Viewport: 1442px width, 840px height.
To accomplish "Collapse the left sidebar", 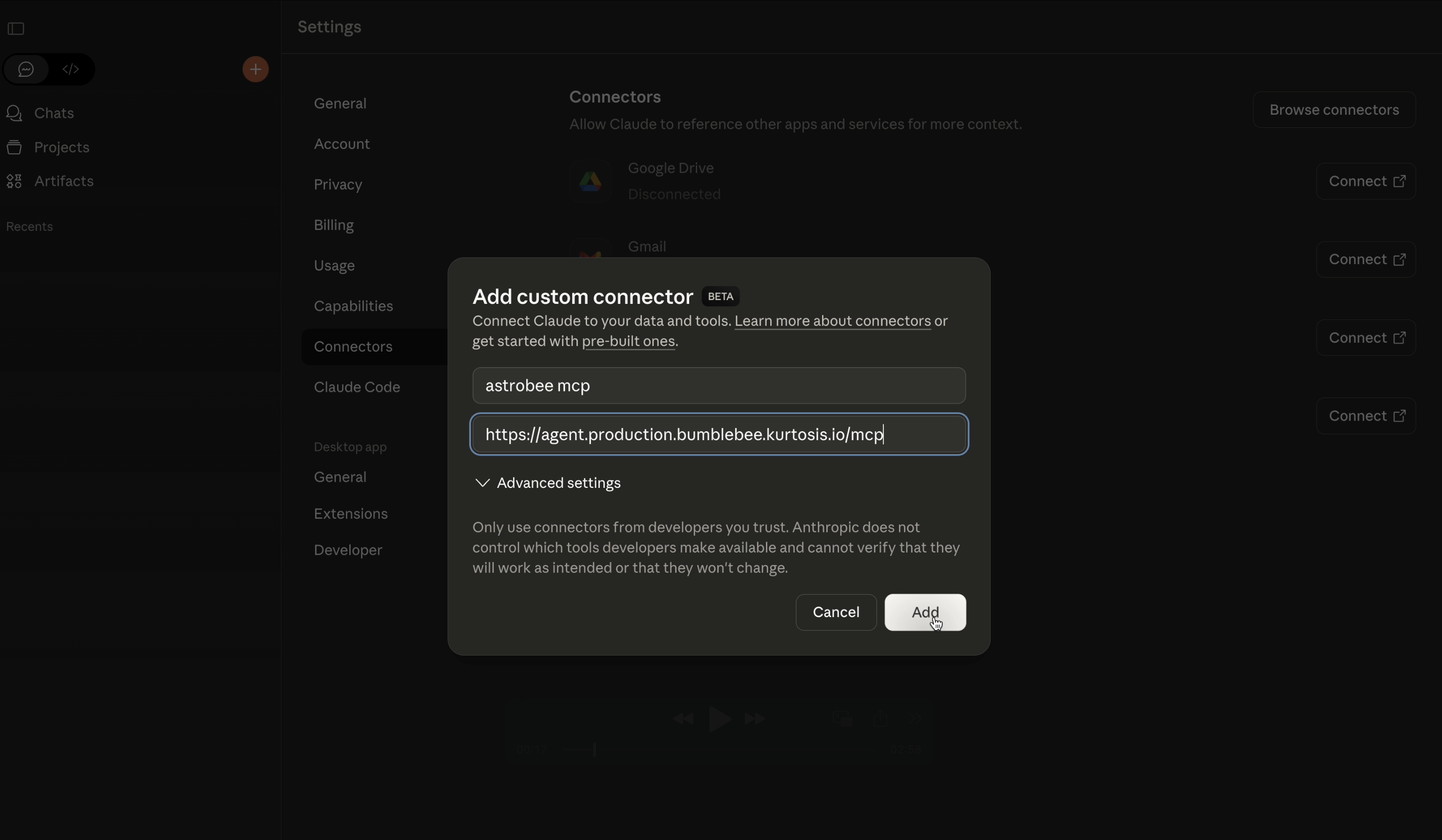I will [15, 29].
